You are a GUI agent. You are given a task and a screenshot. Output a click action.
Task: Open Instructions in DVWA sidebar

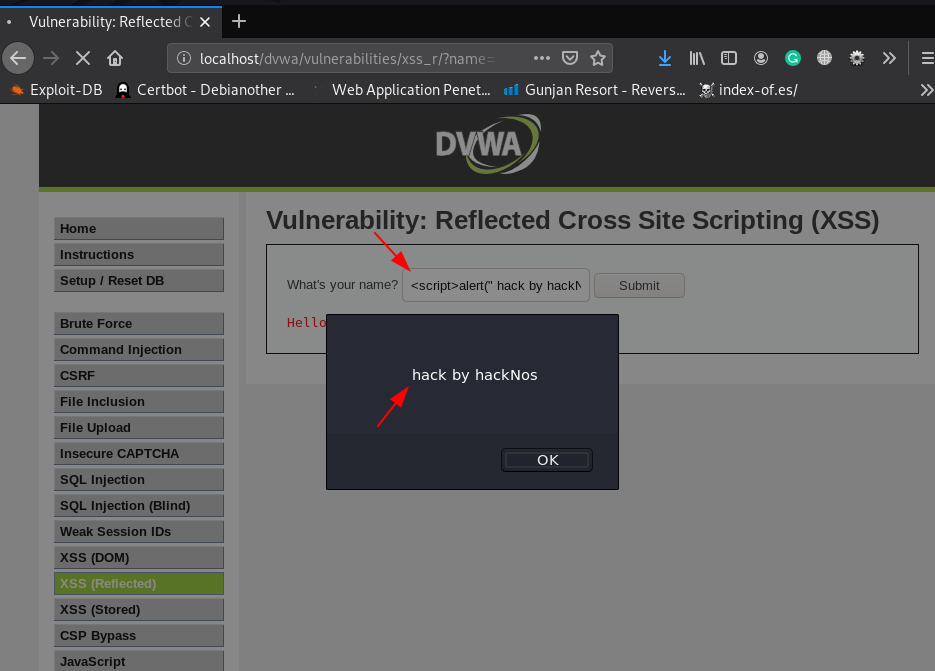click(138, 255)
